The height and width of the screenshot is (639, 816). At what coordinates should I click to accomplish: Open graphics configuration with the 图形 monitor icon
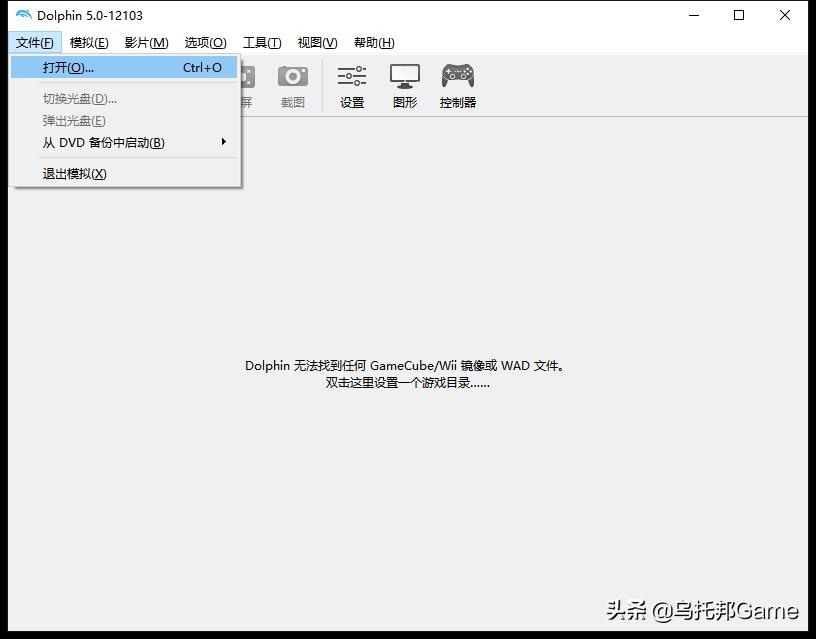[x=404, y=85]
